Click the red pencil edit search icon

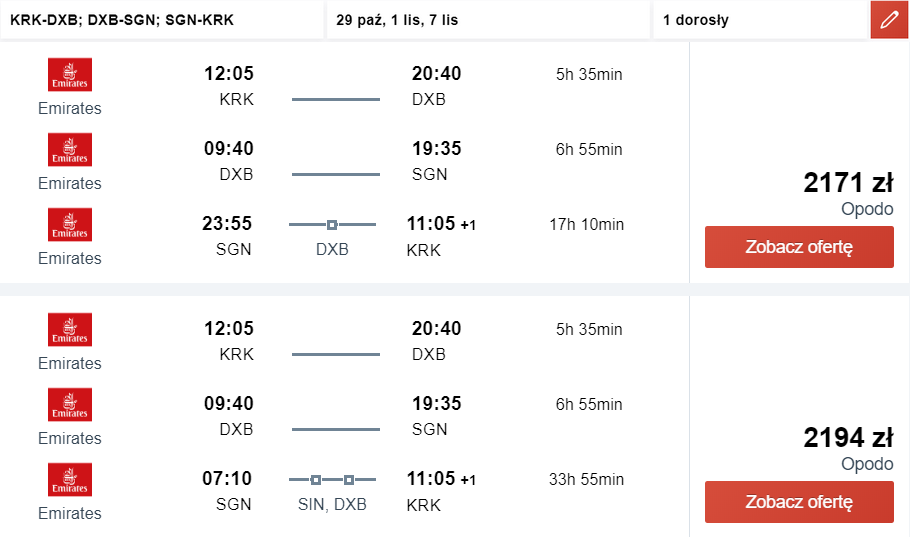click(889, 20)
